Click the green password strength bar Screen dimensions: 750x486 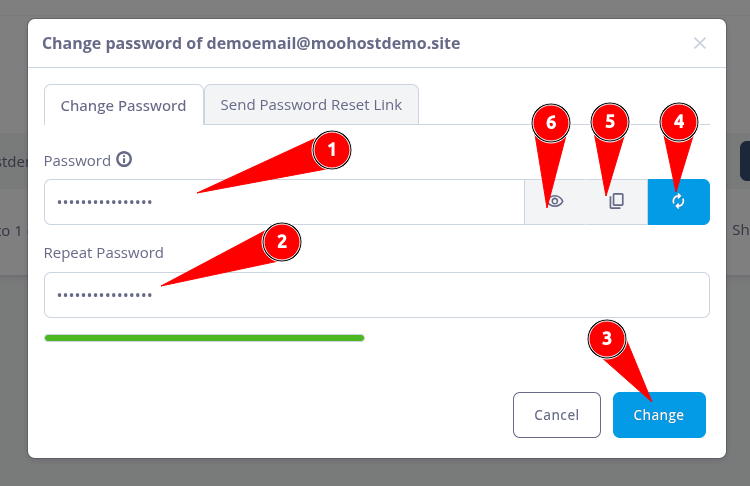[204, 338]
